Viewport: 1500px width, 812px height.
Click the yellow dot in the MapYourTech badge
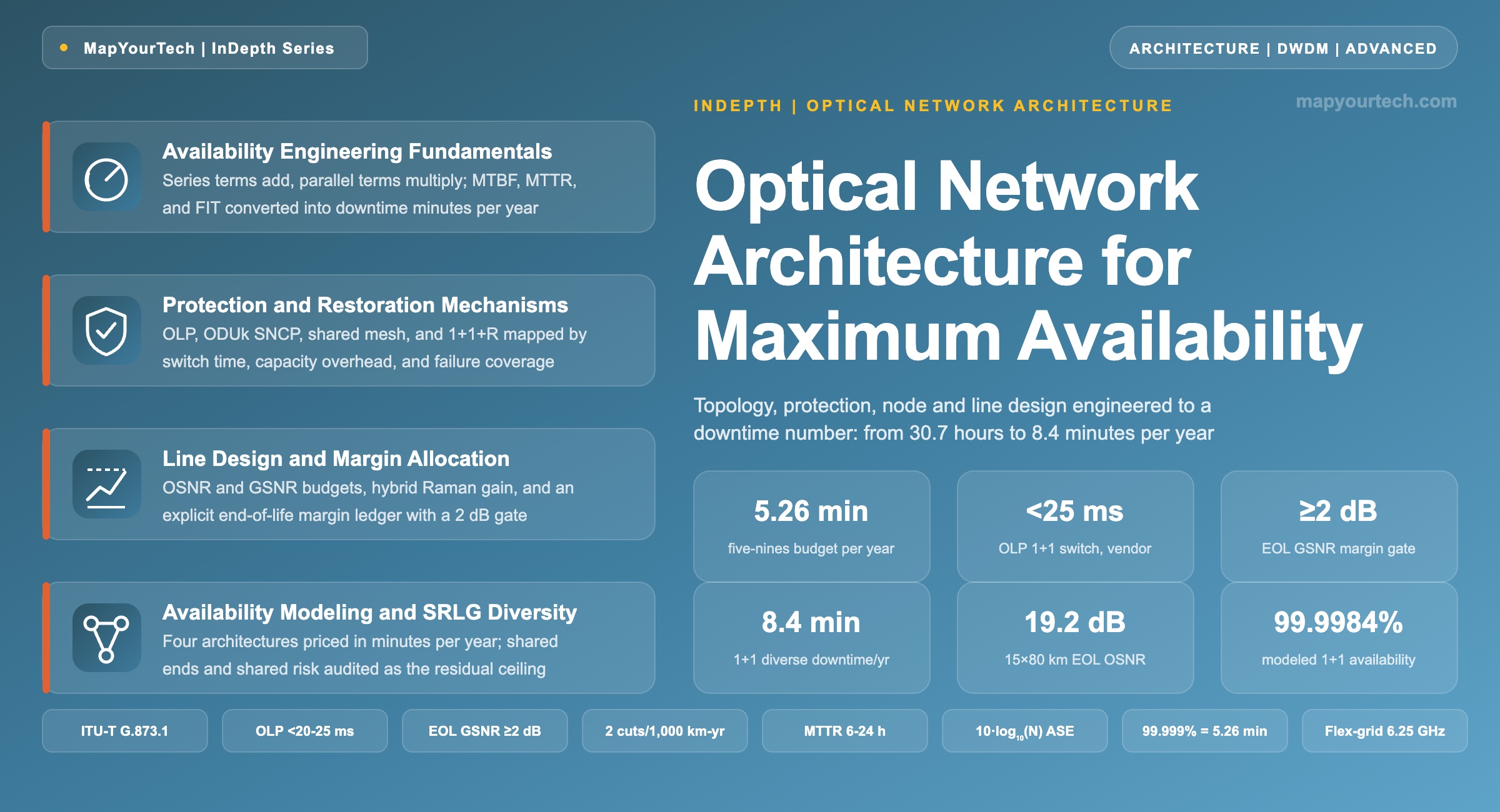point(64,47)
